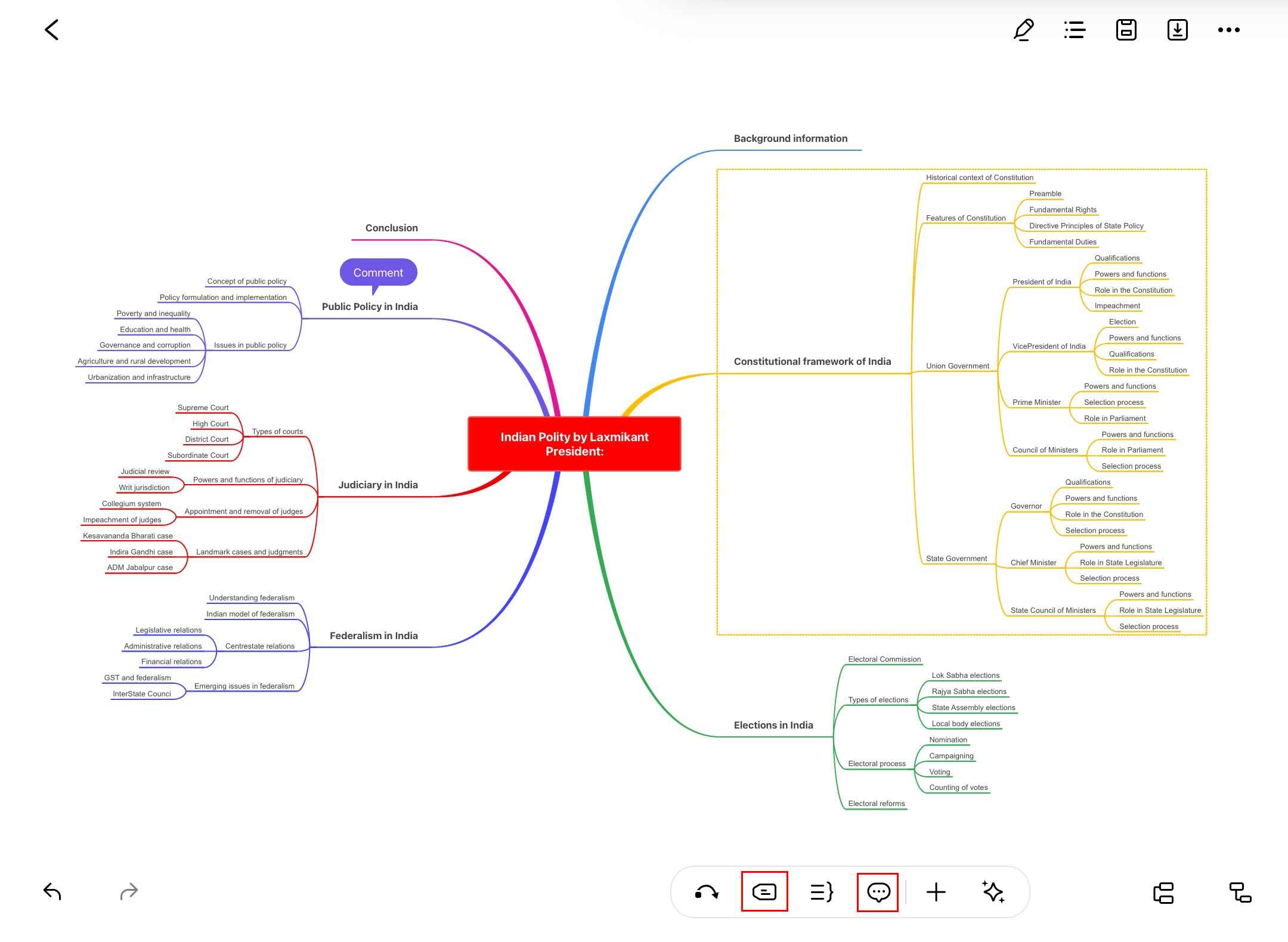This screenshot has height=942, width=1288.
Task: Add a relationship curve line
Action: coord(707,892)
